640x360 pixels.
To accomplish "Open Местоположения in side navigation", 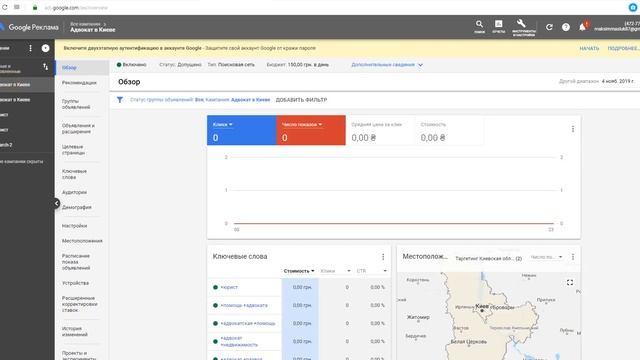I will pos(82,241).
